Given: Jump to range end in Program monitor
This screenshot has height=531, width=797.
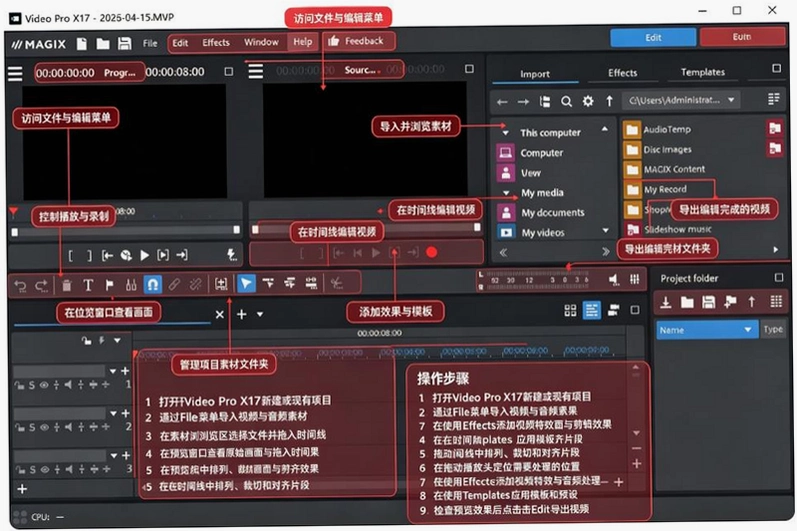Looking at the screenshot, I should pos(182,255).
